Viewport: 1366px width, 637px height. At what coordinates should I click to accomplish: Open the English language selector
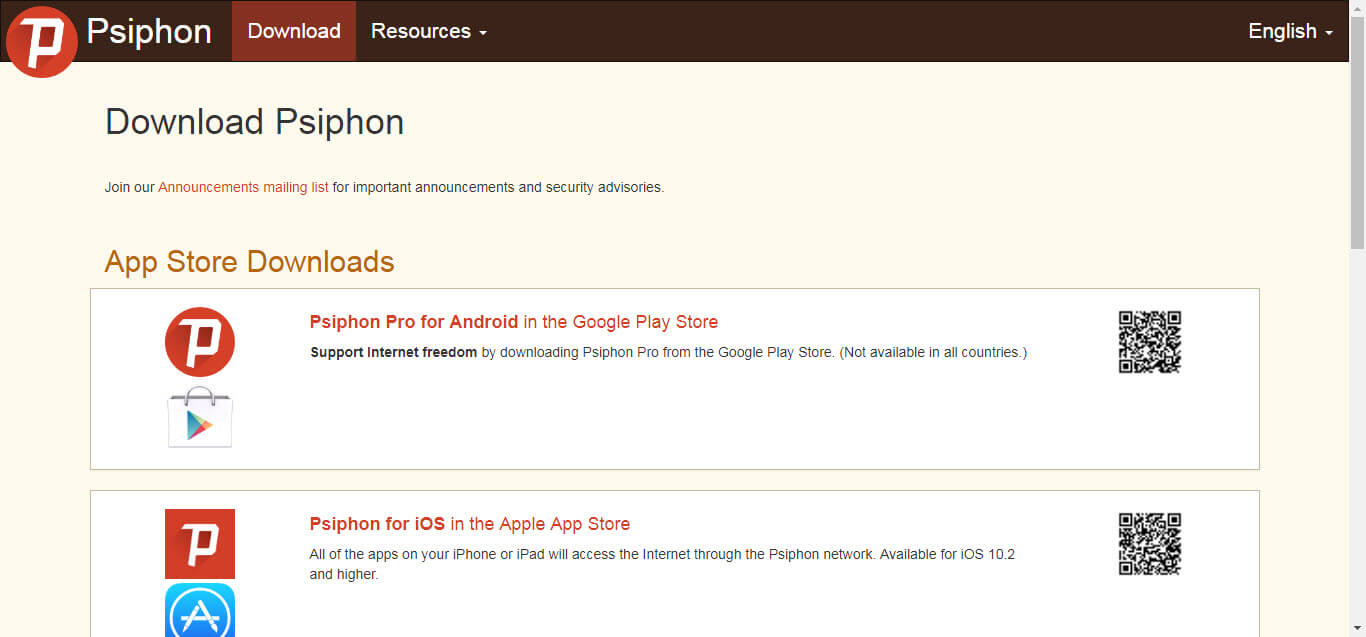coord(1290,31)
